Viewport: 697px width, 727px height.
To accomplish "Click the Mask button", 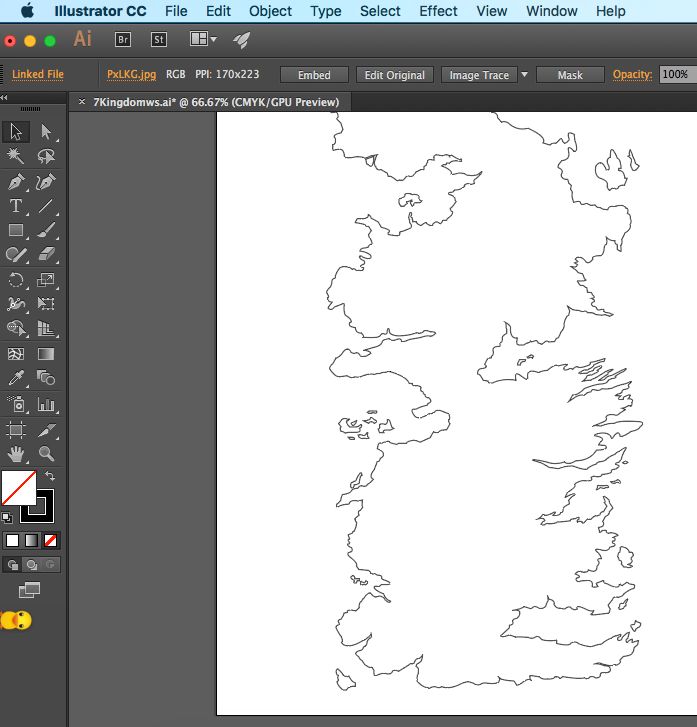I will coord(570,75).
